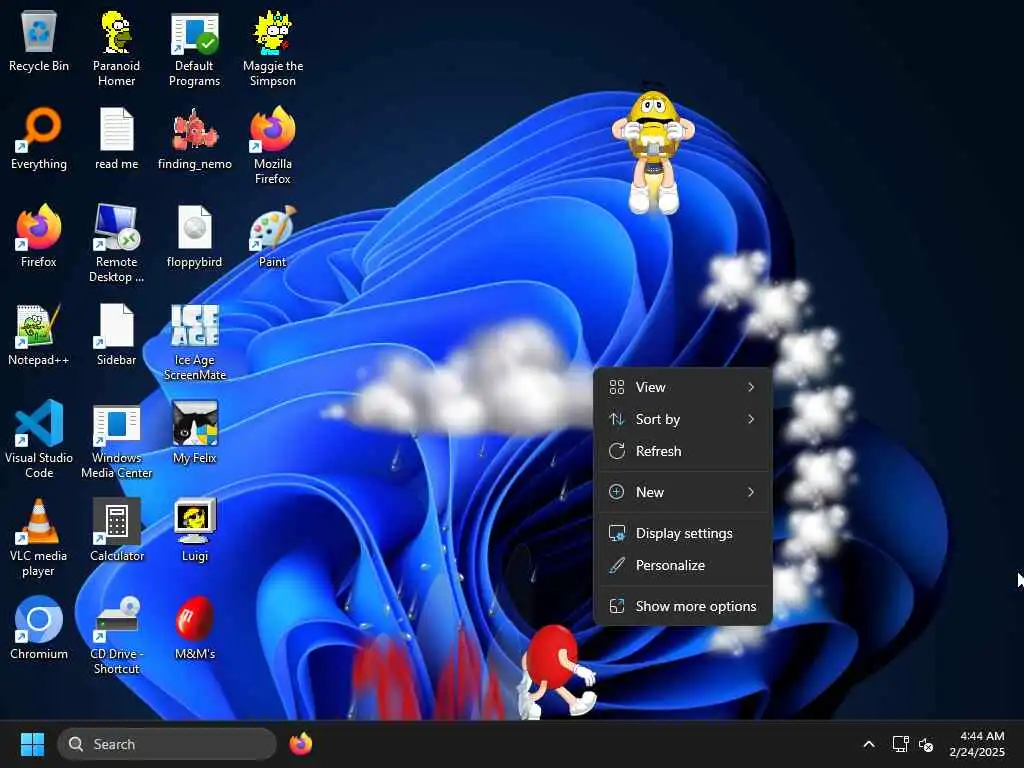Click Show more options entry

682,607
